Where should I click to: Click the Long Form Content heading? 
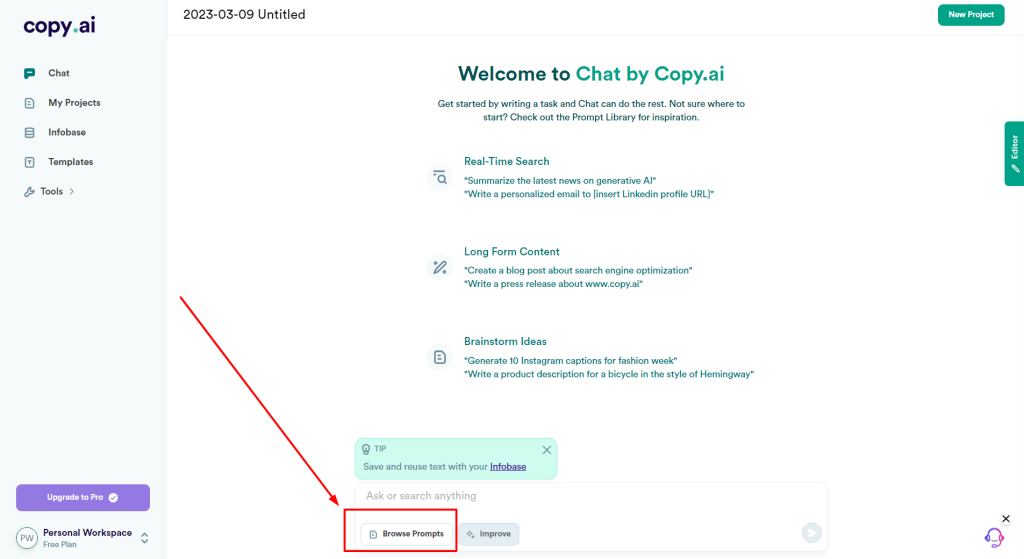coord(512,251)
